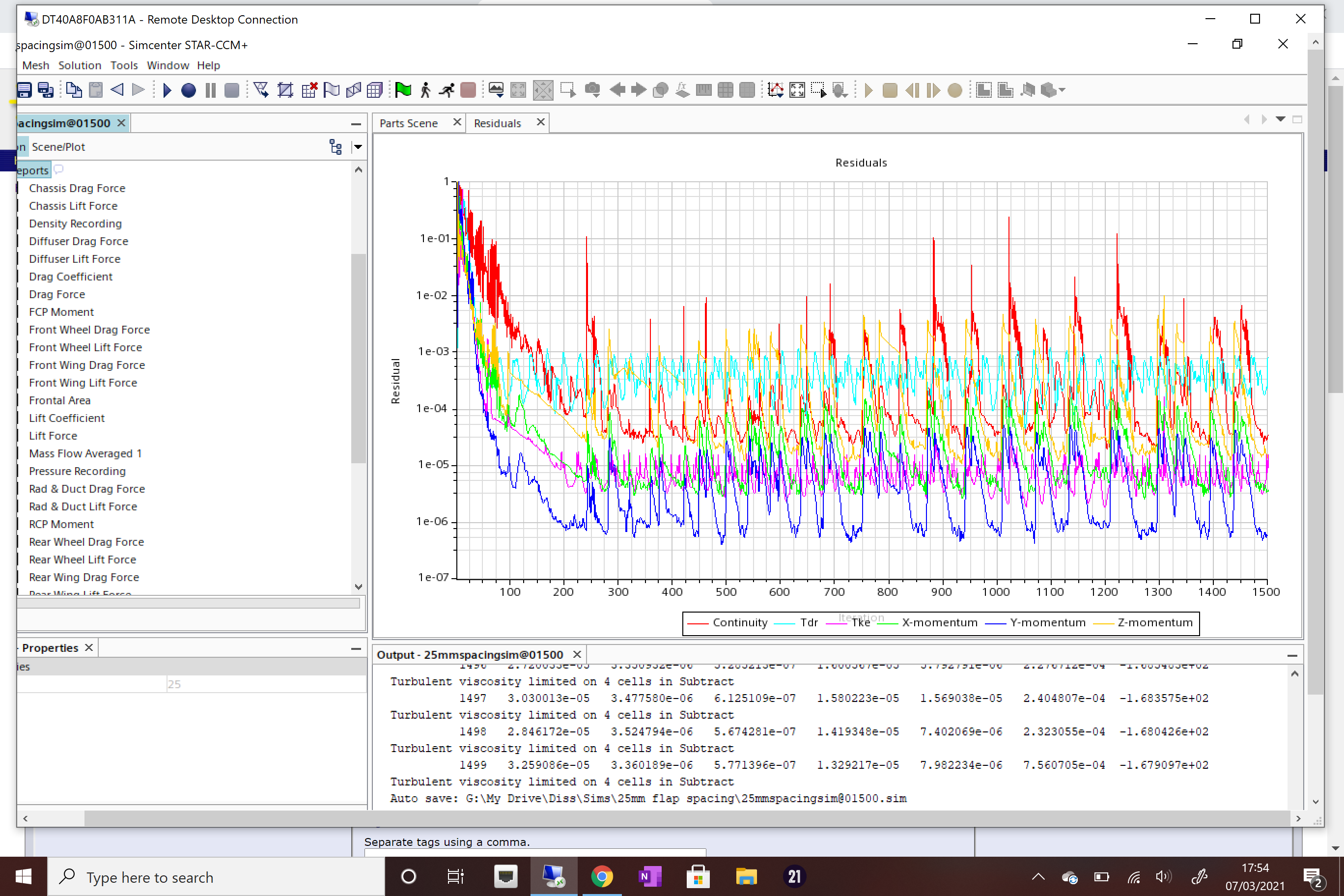Open dropdown arrow beside Scene/Plot
The width and height of the screenshot is (1344, 896).
pos(358,147)
